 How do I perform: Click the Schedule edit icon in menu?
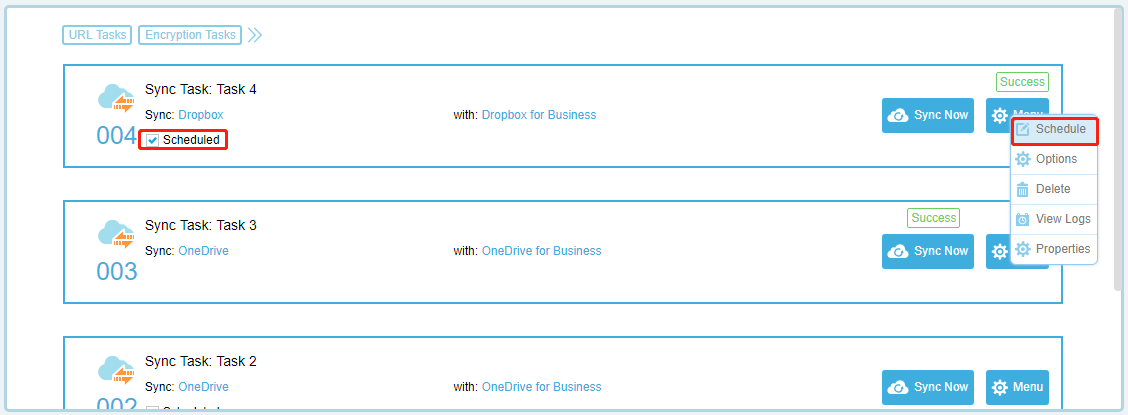[1022, 129]
